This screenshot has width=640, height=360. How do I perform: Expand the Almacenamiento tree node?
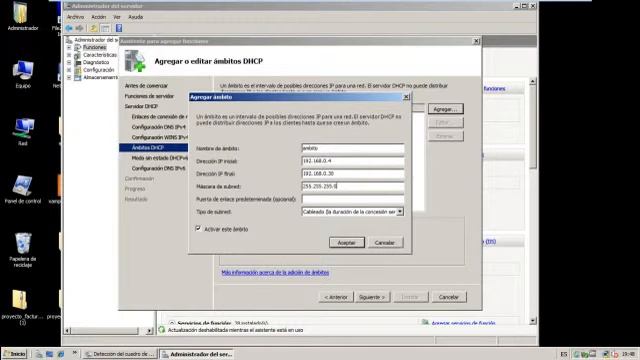[x=69, y=77]
